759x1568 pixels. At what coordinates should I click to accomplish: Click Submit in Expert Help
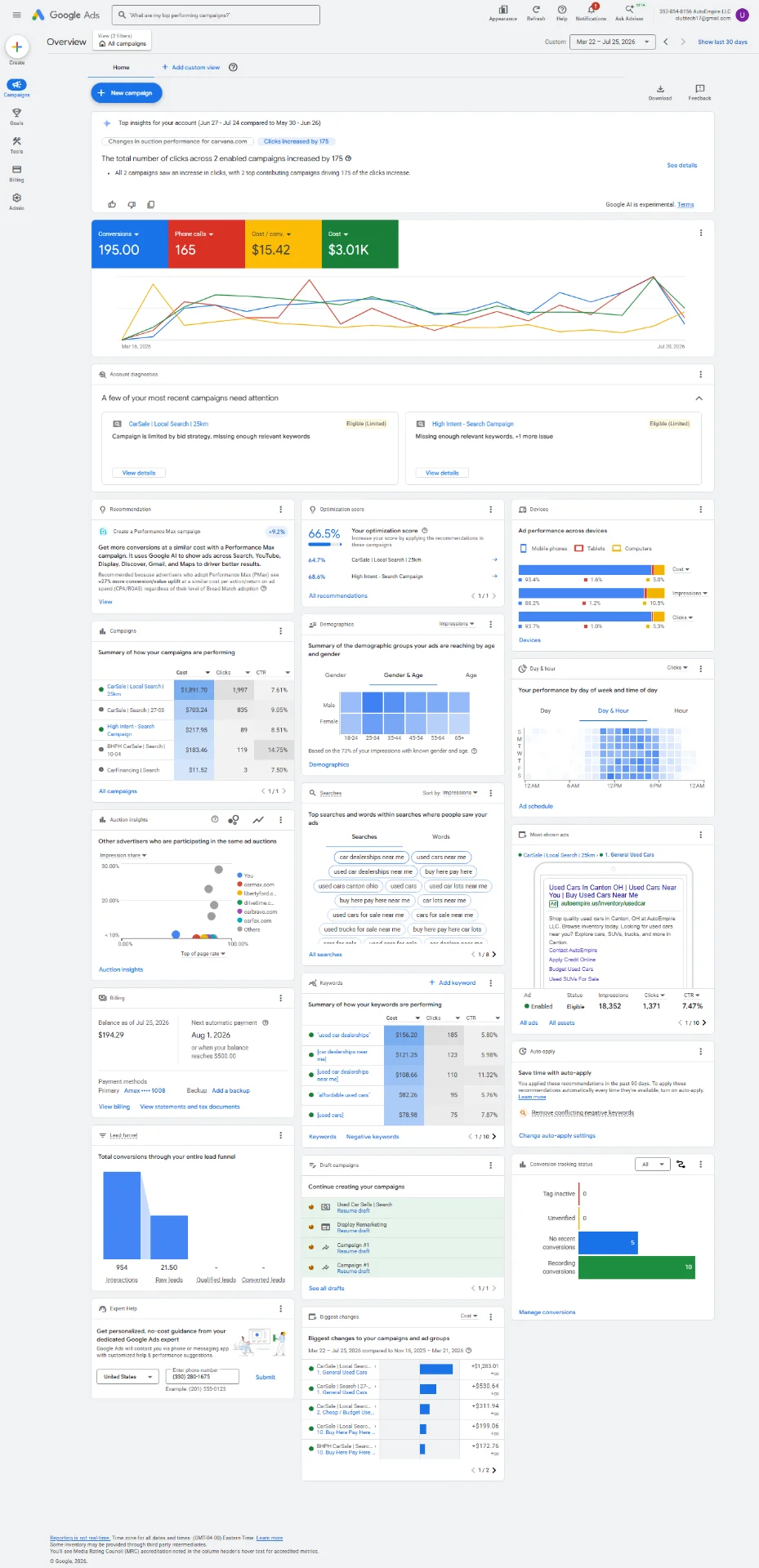click(266, 1377)
